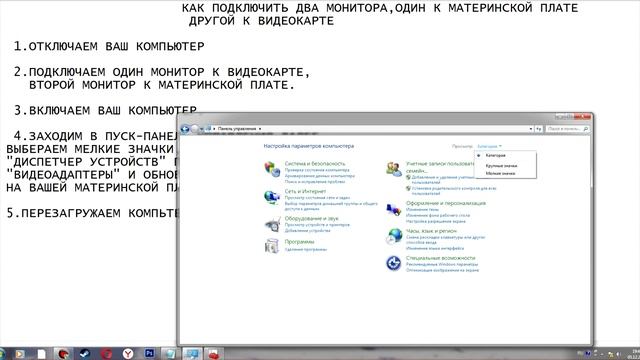Click the Back arrow in Control Panel

[185, 129]
